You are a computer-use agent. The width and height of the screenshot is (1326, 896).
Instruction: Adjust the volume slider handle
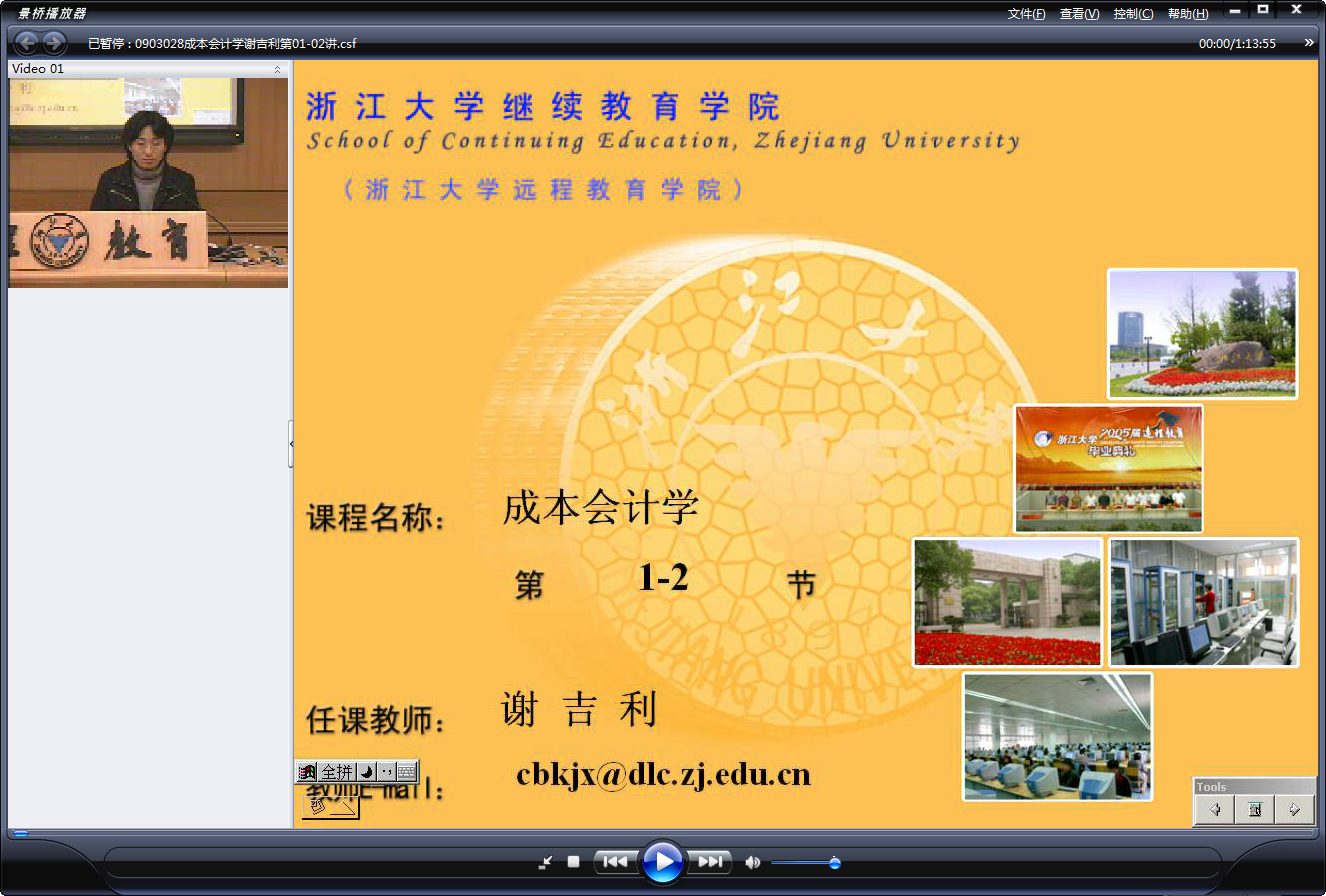835,862
